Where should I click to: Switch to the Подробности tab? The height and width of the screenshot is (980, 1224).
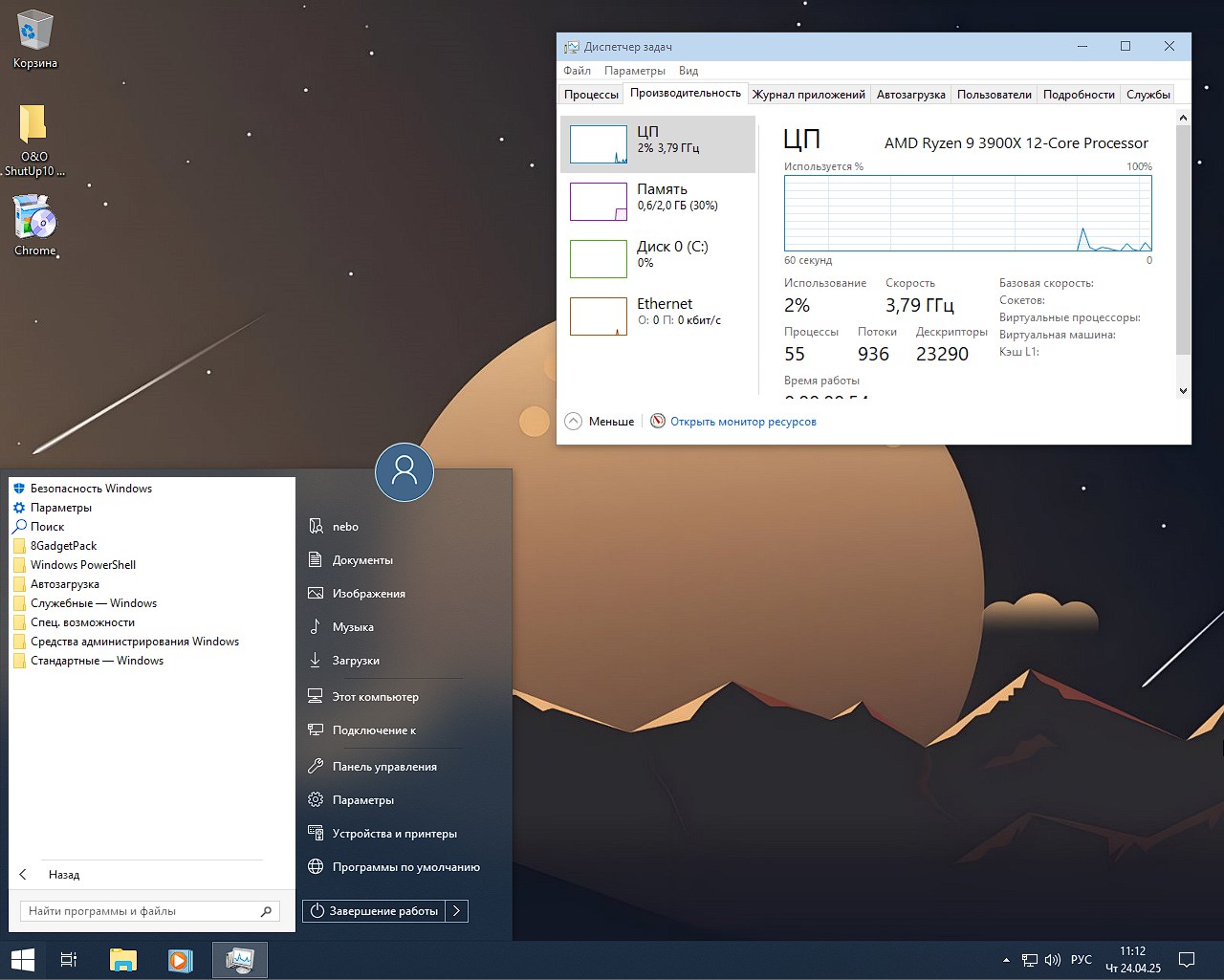(1079, 95)
